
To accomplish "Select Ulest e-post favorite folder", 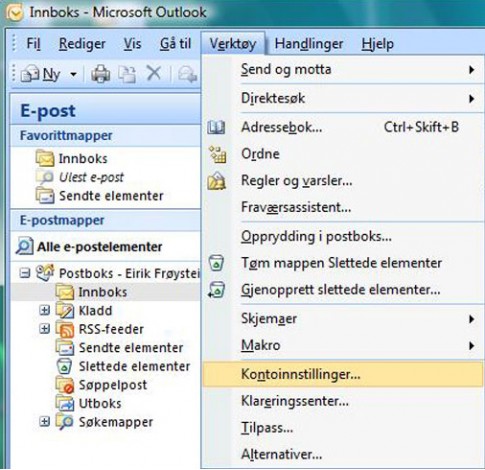I will click(x=91, y=177).
